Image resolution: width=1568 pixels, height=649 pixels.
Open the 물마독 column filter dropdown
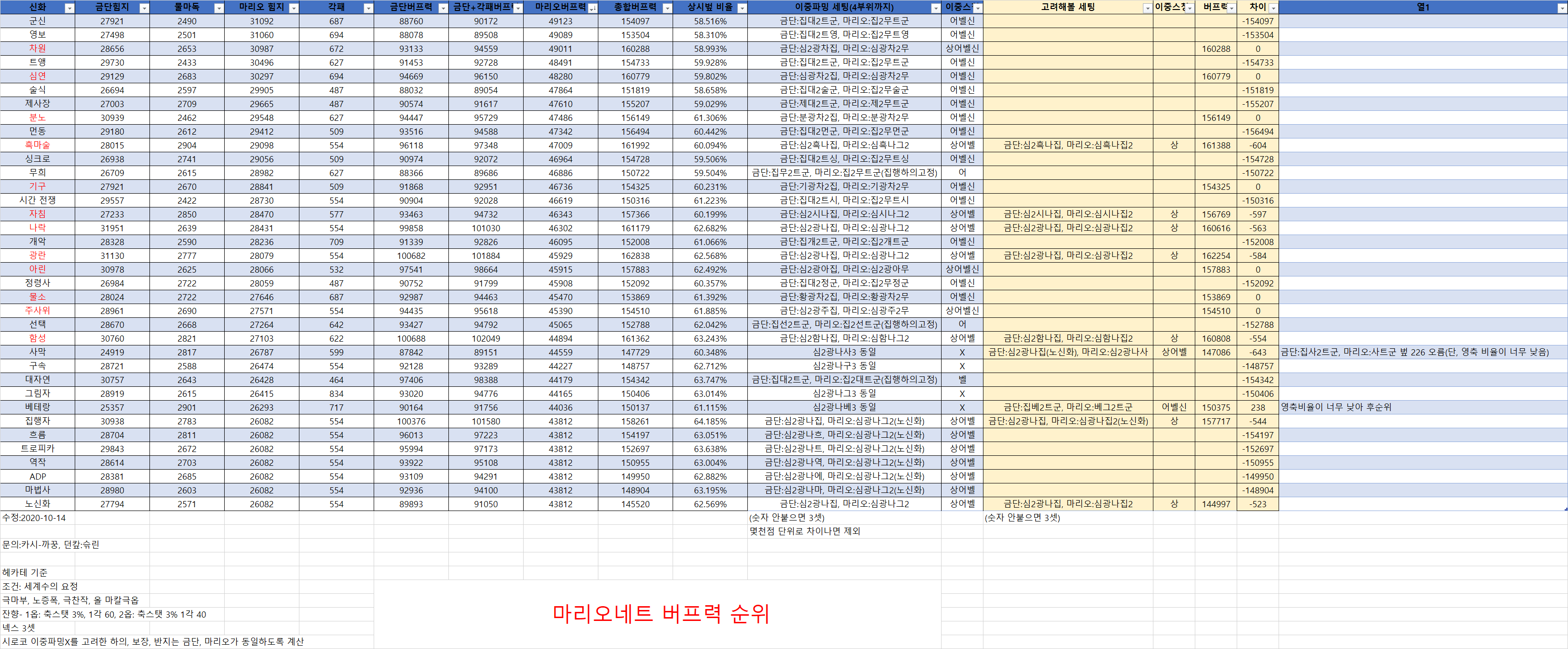219,8
